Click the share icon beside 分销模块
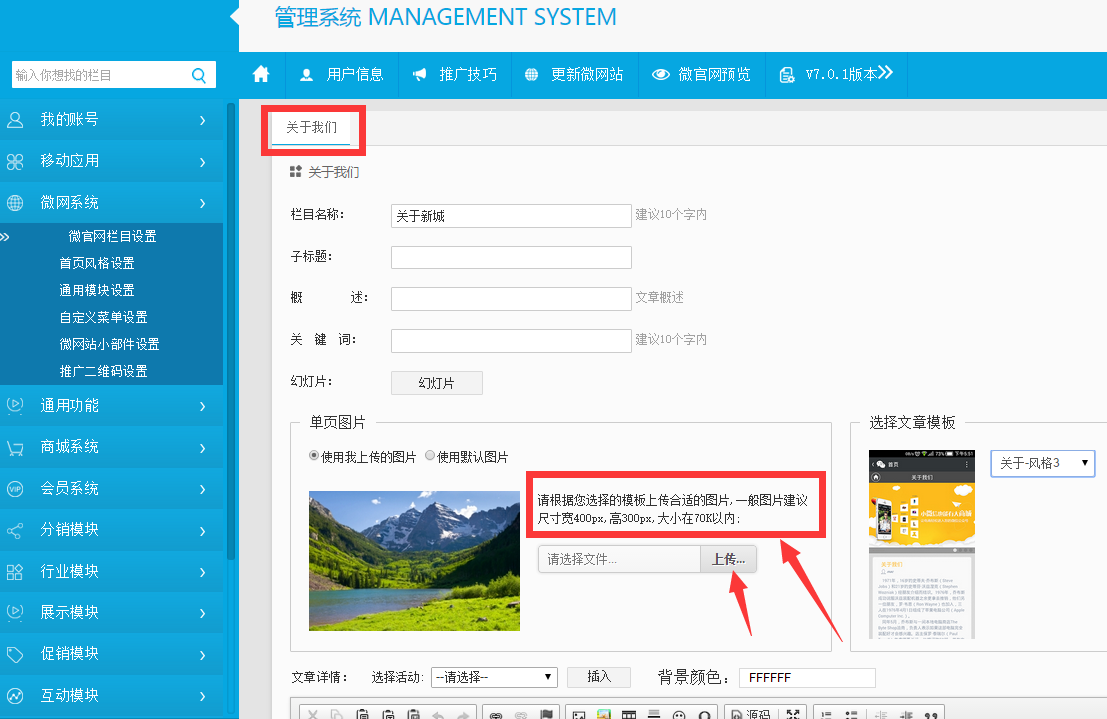 [15, 530]
